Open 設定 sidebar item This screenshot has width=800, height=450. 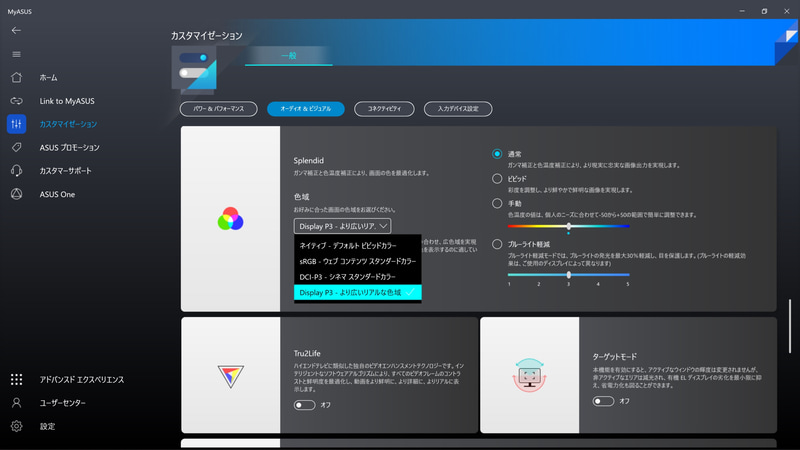tap(47, 426)
